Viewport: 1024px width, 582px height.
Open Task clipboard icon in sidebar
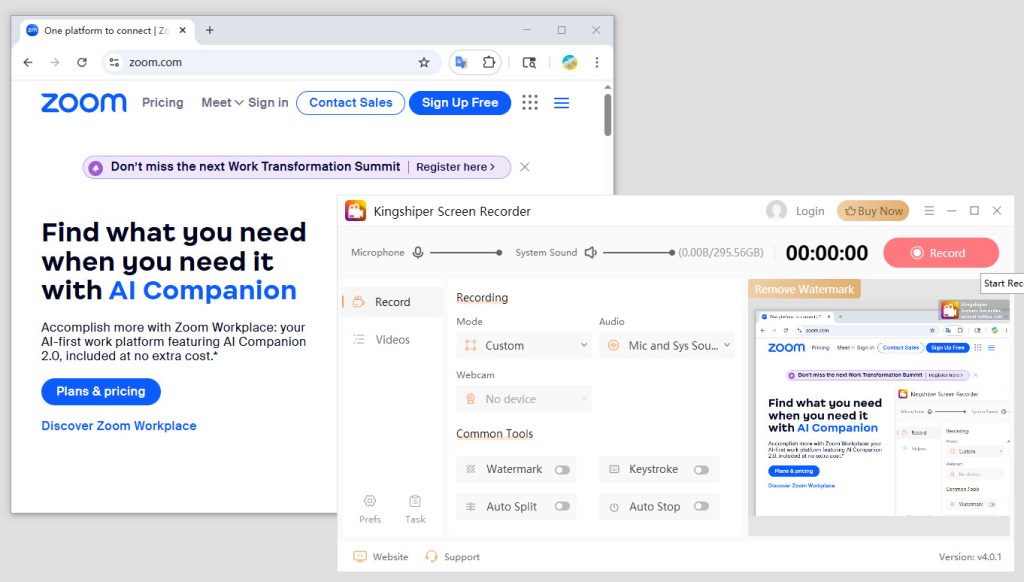click(415, 501)
